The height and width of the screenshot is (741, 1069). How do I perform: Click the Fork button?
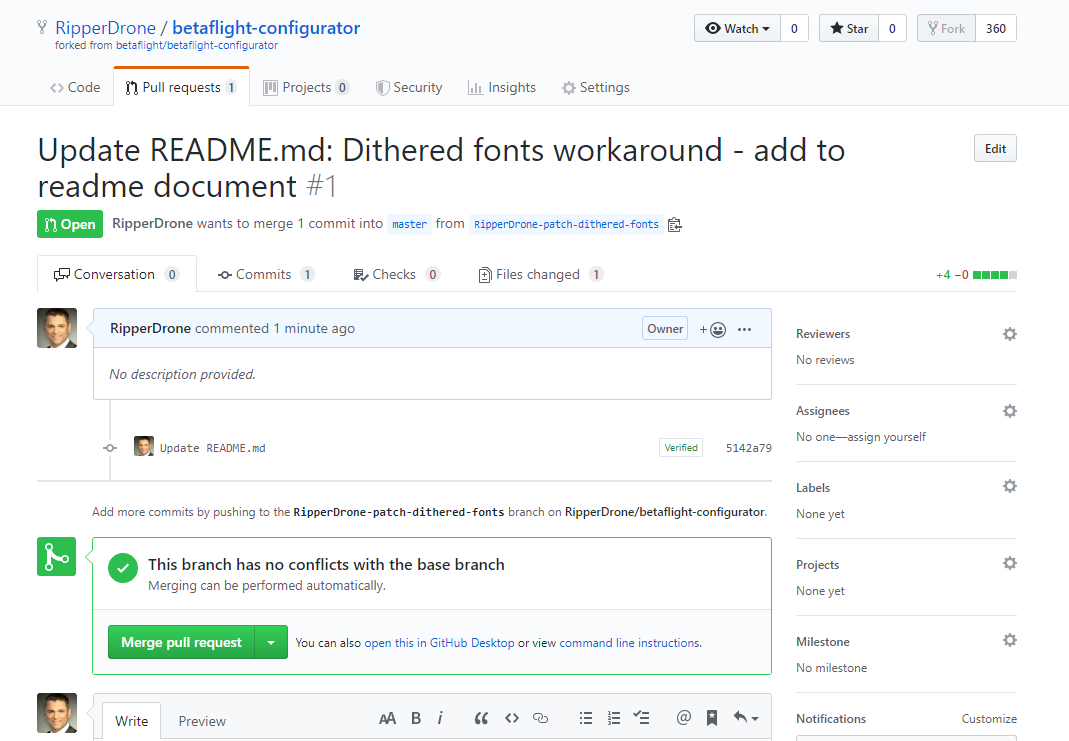click(x=946, y=29)
